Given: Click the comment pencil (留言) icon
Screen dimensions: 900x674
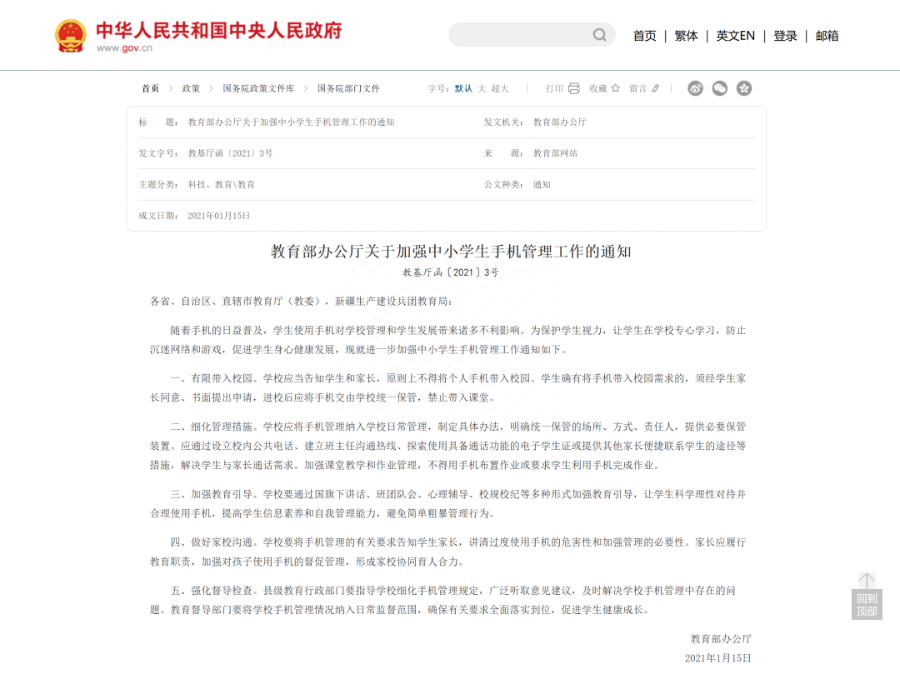Looking at the screenshot, I should tap(656, 88).
